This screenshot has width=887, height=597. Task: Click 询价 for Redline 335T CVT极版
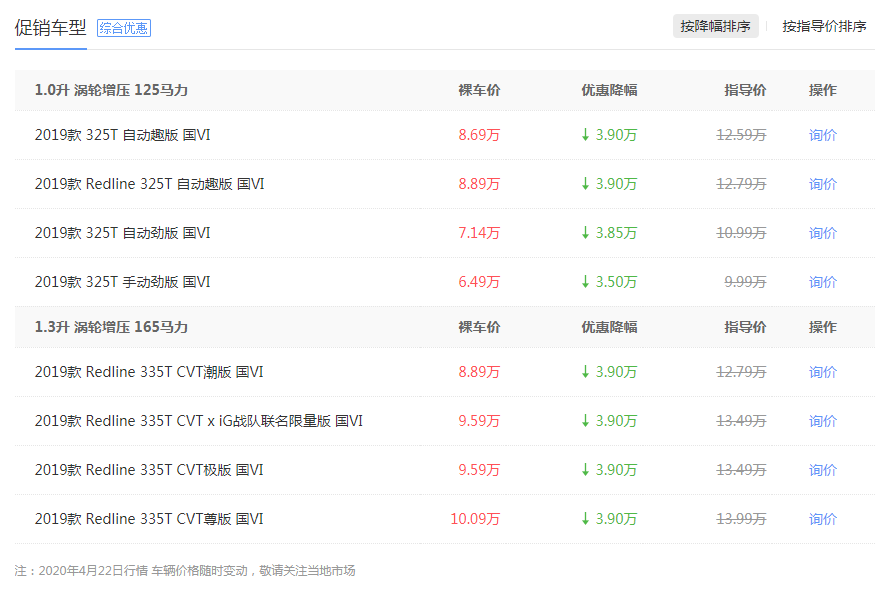823,470
